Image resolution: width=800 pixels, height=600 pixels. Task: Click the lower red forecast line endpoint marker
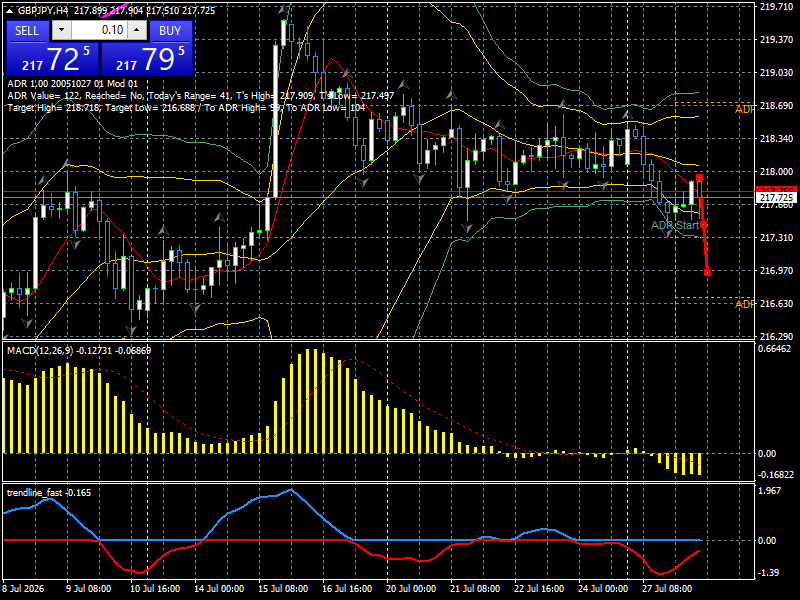[707, 272]
